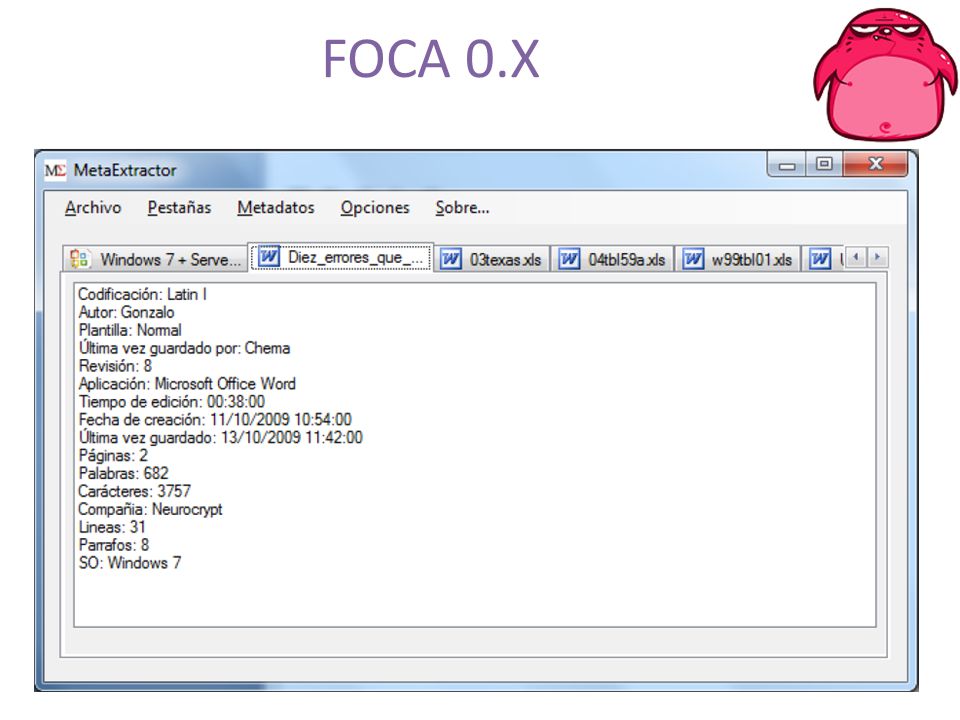Click the 'Autor: Gonzalo' line

(x=127, y=312)
